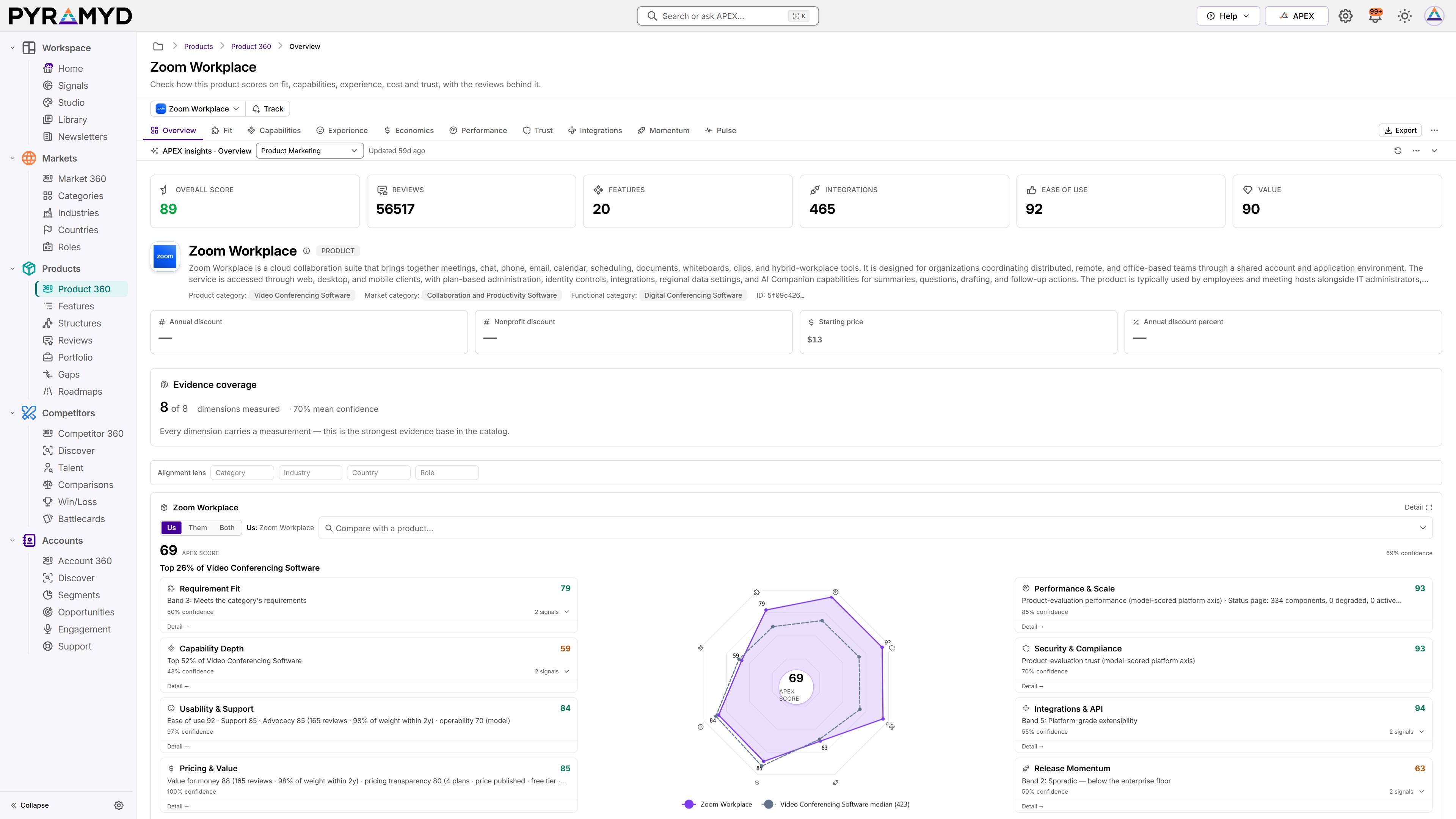Click the Products breadcrumb link
This screenshot has height=819, width=1456.
(x=198, y=46)
